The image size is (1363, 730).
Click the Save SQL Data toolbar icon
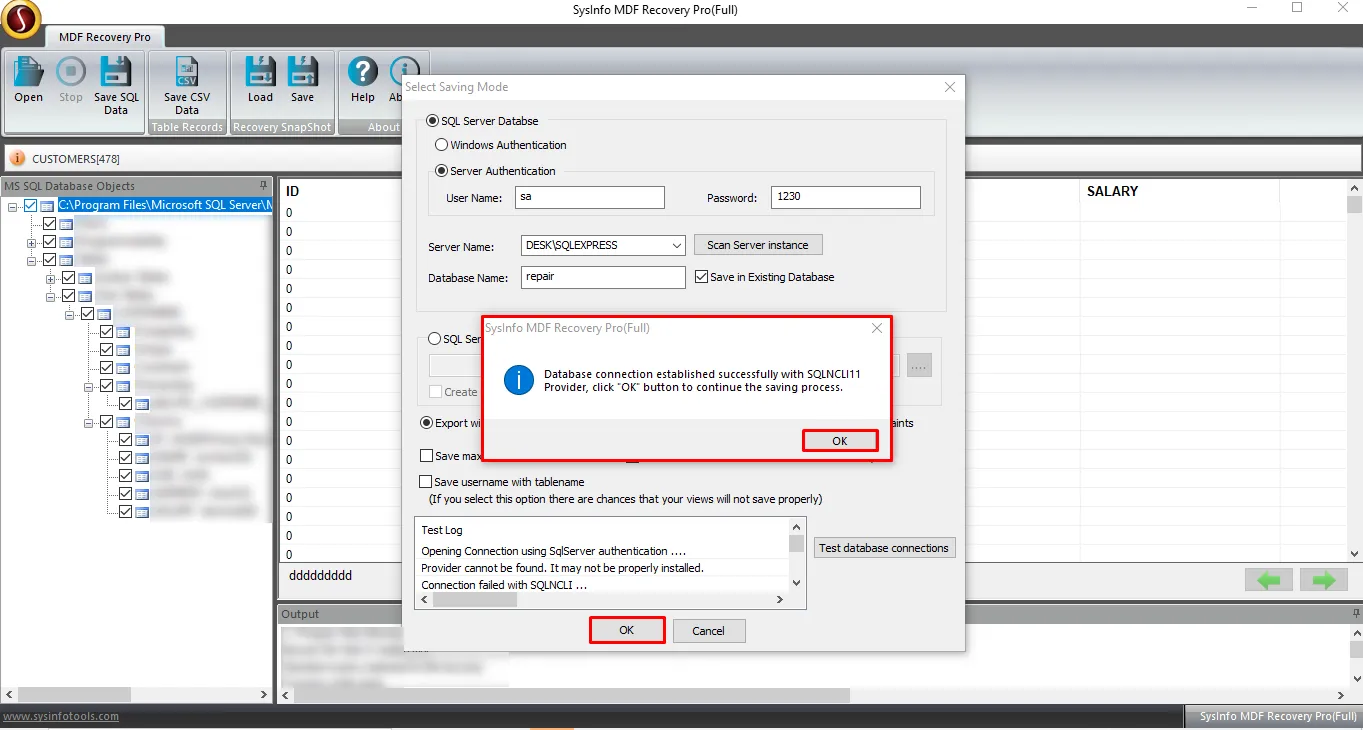[x=116, y=72]
